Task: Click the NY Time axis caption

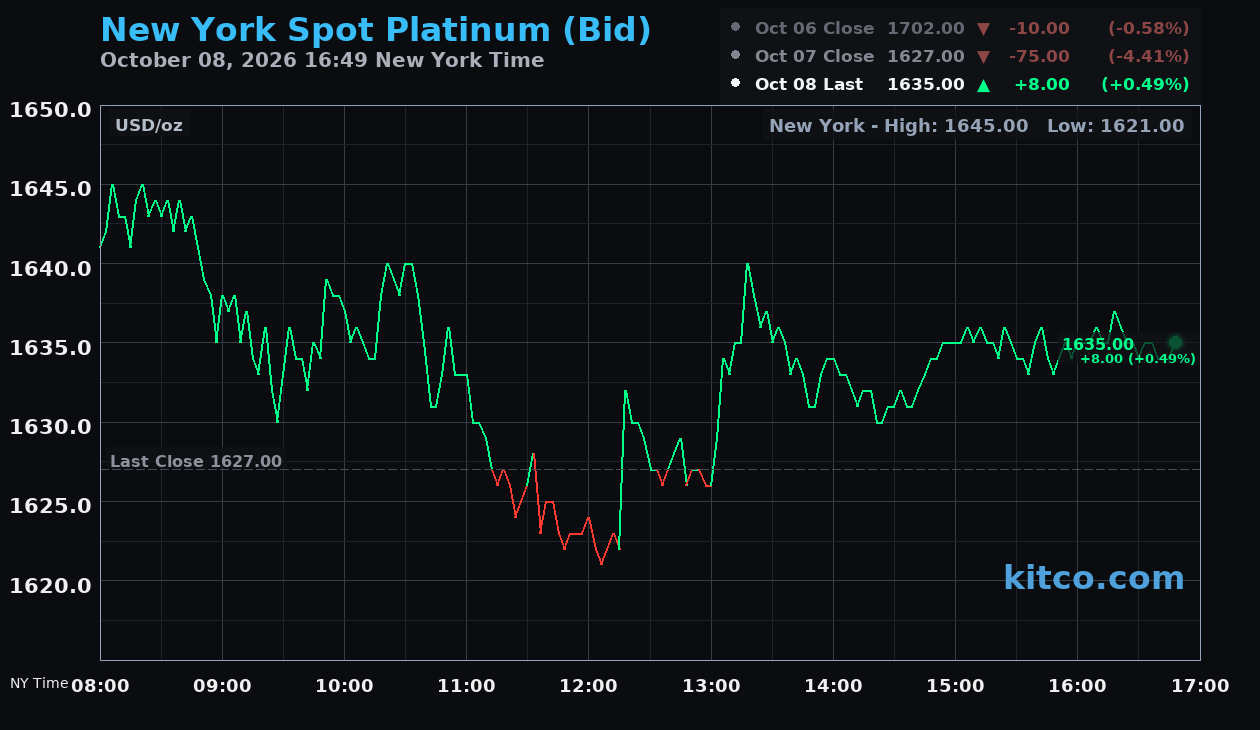Action: coord(39,683)
